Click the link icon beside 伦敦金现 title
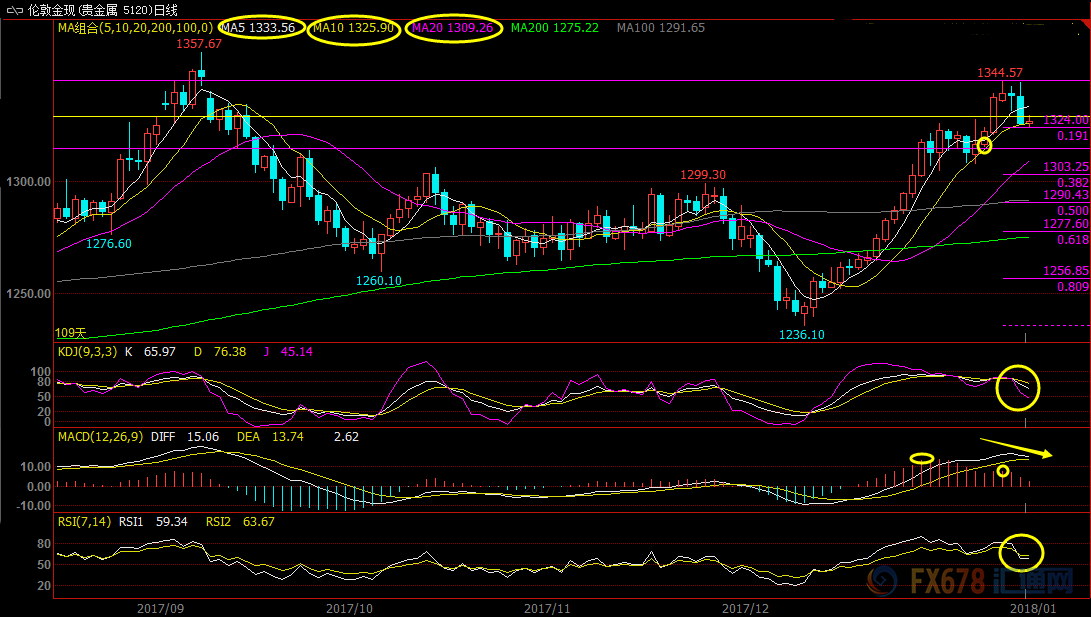1091x617 pixels. click(14, 10)
